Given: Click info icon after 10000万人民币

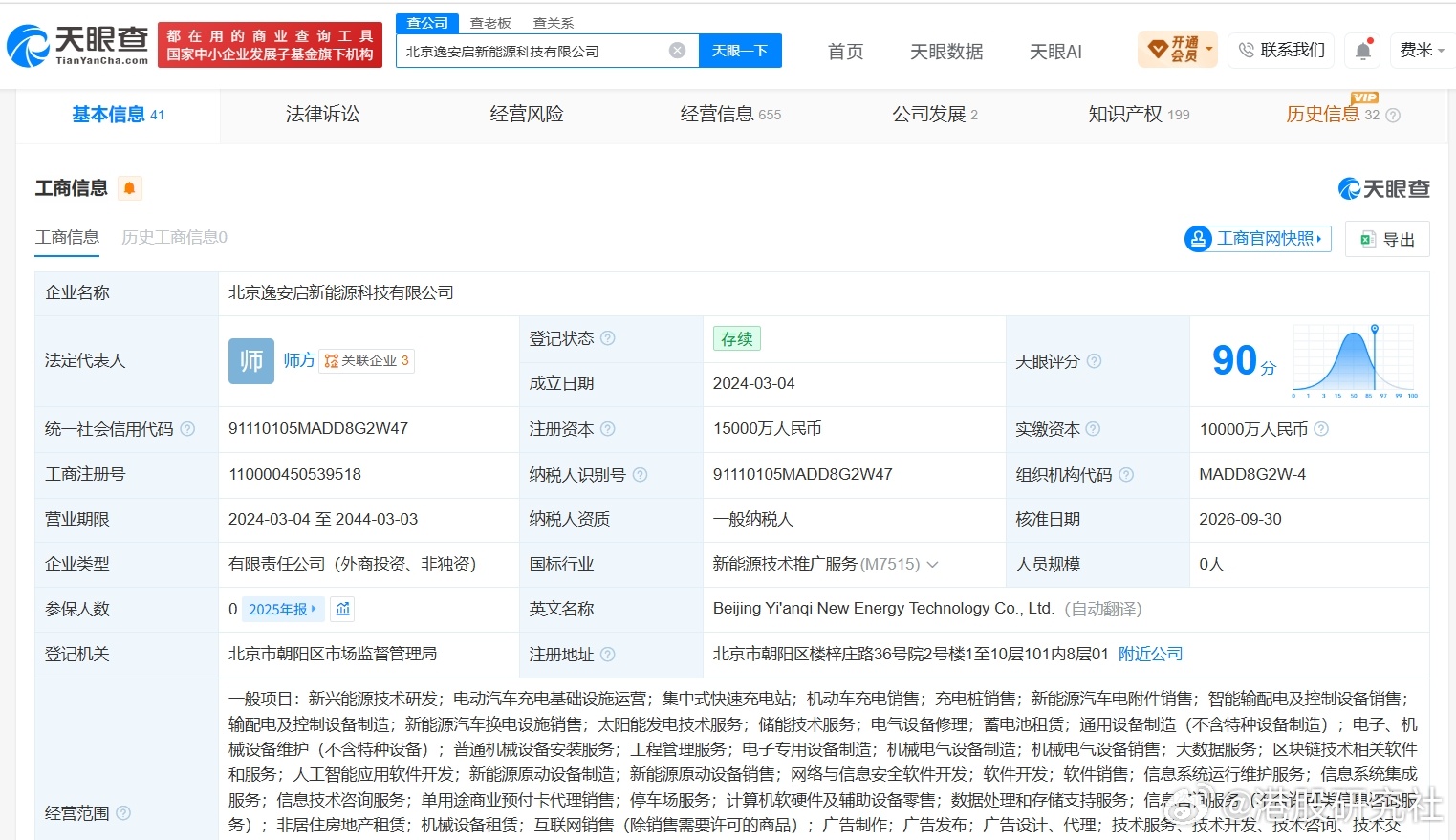Looking at the screenshot, I should pos(1321,429).
